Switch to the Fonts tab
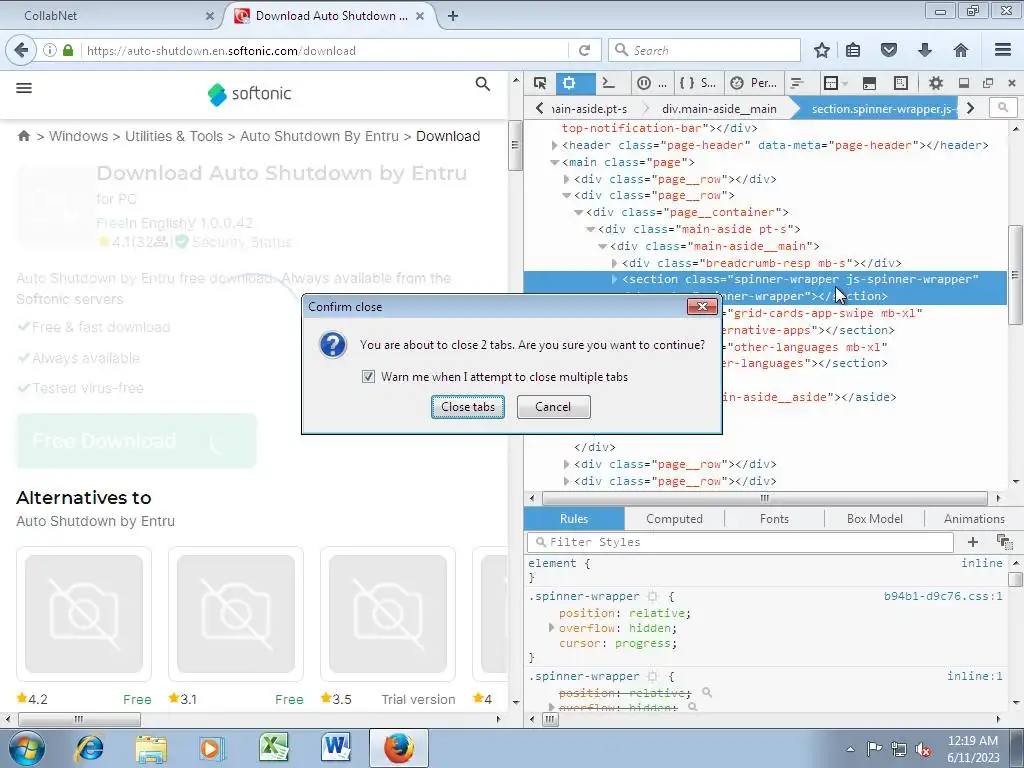Image resolution: width=1024 pixels, height=768 pixels. tap(775, 519)
